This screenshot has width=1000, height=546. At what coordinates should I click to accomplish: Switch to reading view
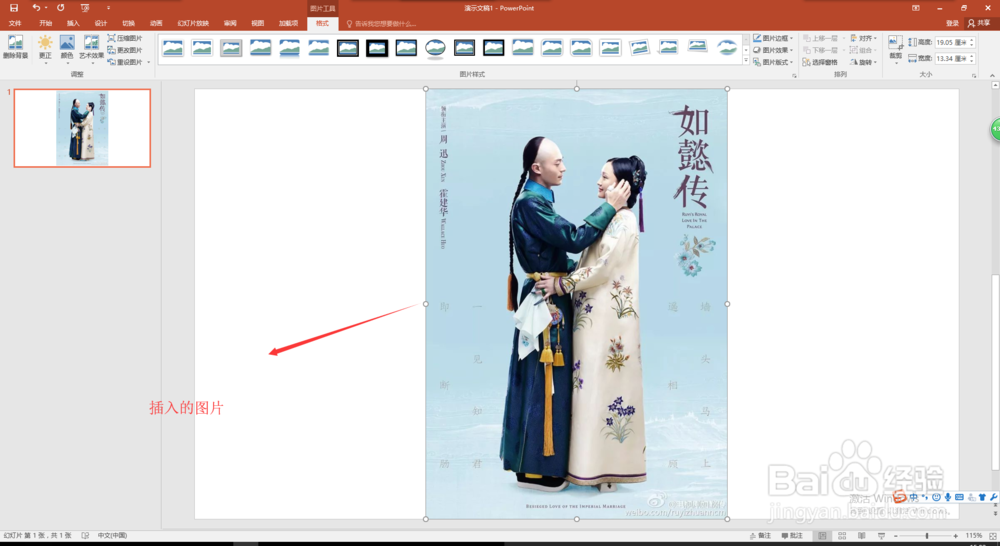tap(862, 536)
